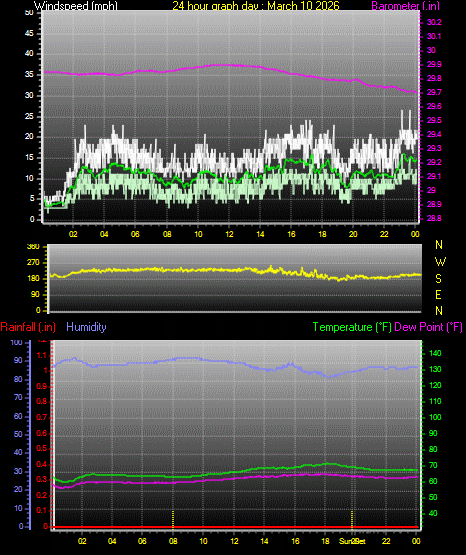The image size is (466, 555).
Task: Click the 1.1 tick on rainfall axis
Action: coord(42,355)
